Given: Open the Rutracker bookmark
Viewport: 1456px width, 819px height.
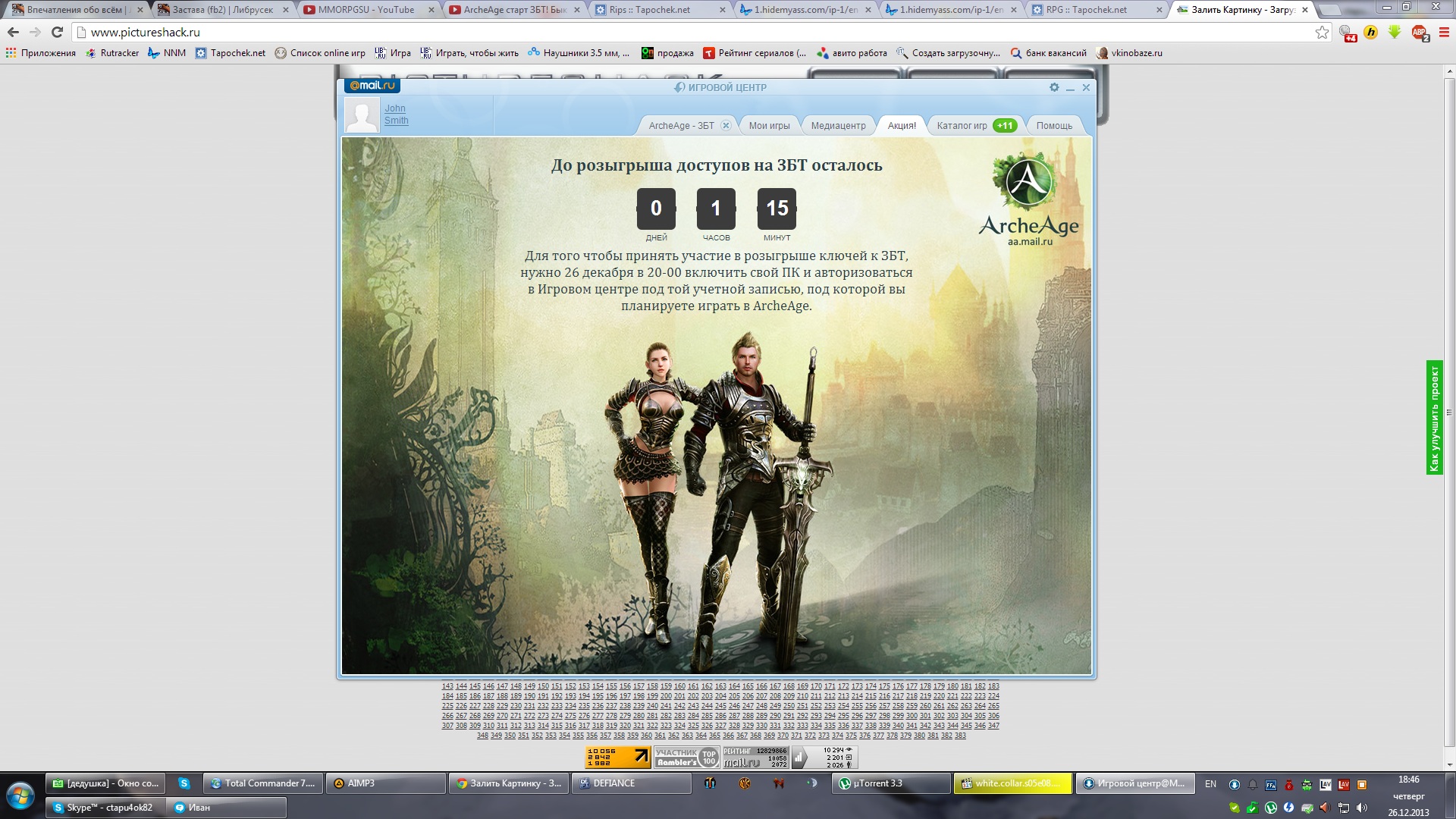Looking at the screenshot, I should pos(112,53).
